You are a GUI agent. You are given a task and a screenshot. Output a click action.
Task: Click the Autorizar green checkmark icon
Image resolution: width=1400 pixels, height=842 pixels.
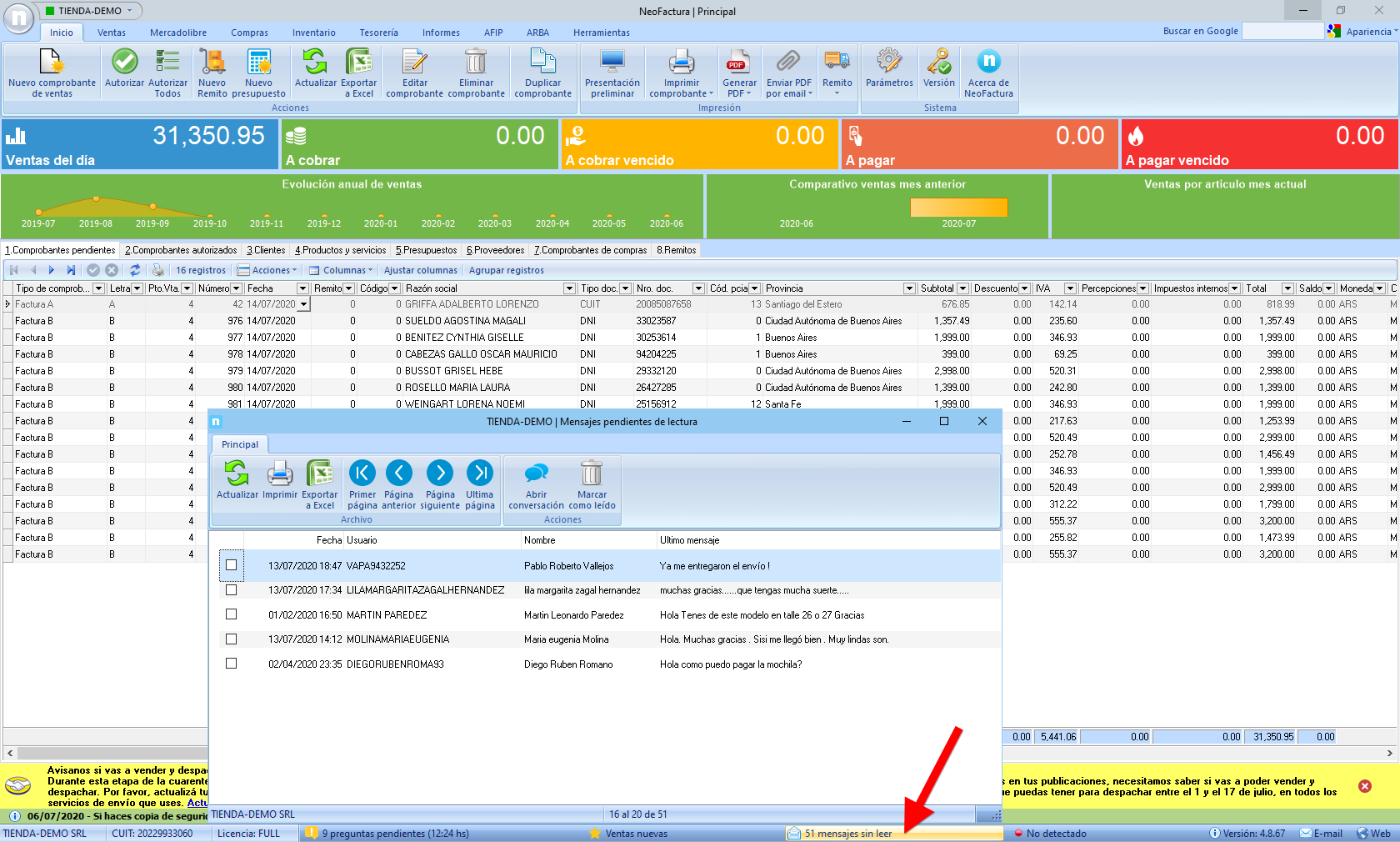(x=124, y=63)
